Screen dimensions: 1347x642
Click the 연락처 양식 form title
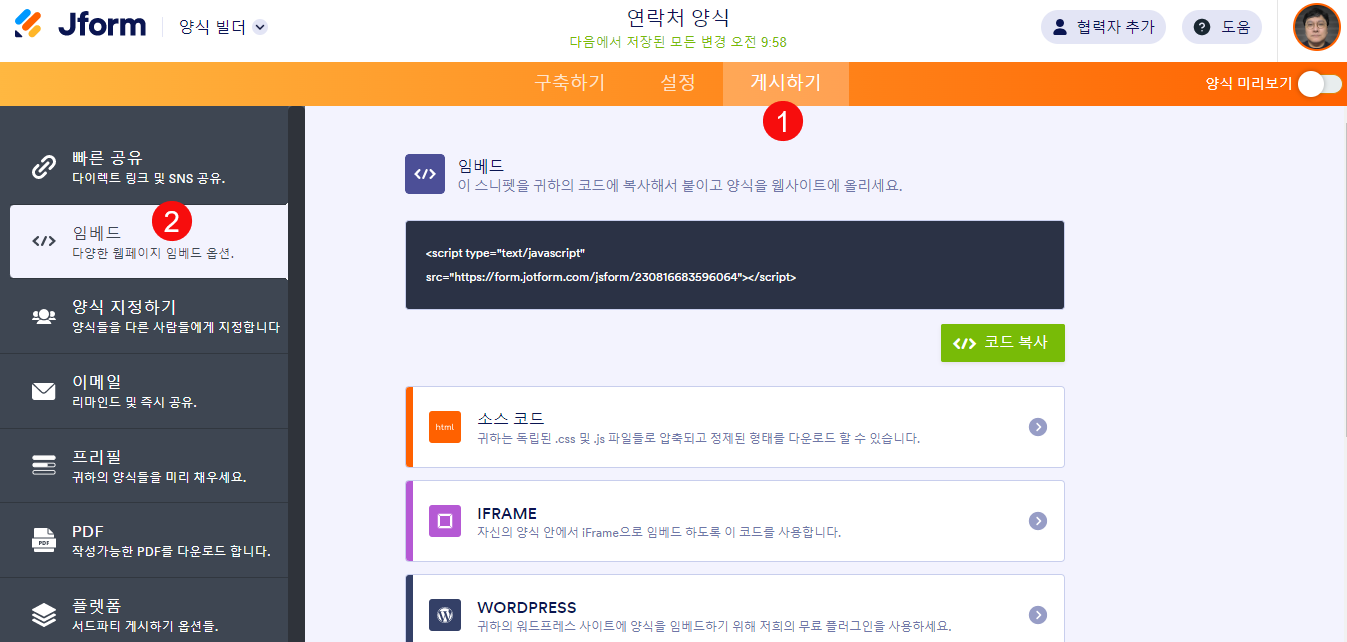coord(678,17)
